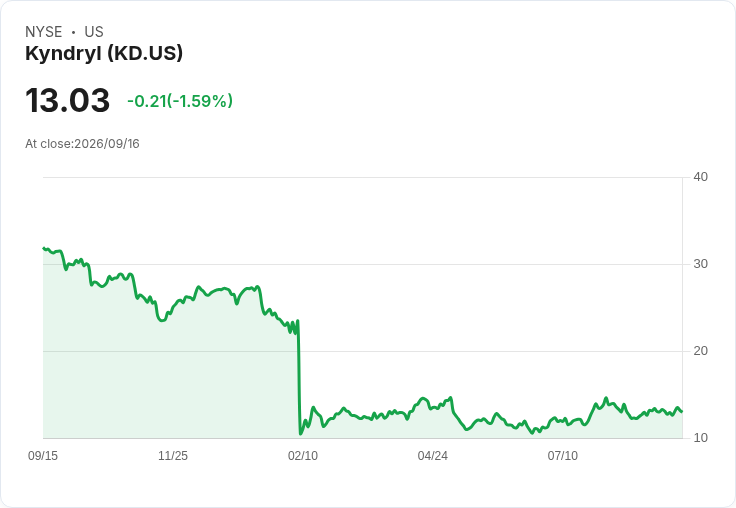Click the dot separator between NYSE and US
The image size is (736, 508).
tap(73, 32)
